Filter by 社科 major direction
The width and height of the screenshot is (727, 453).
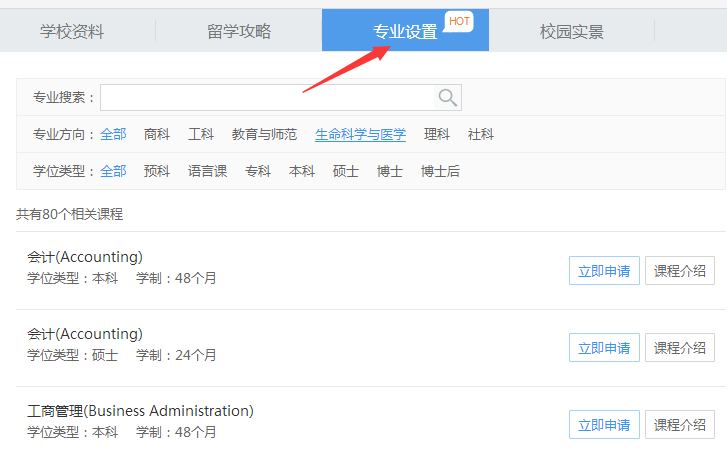pos(481,134)
